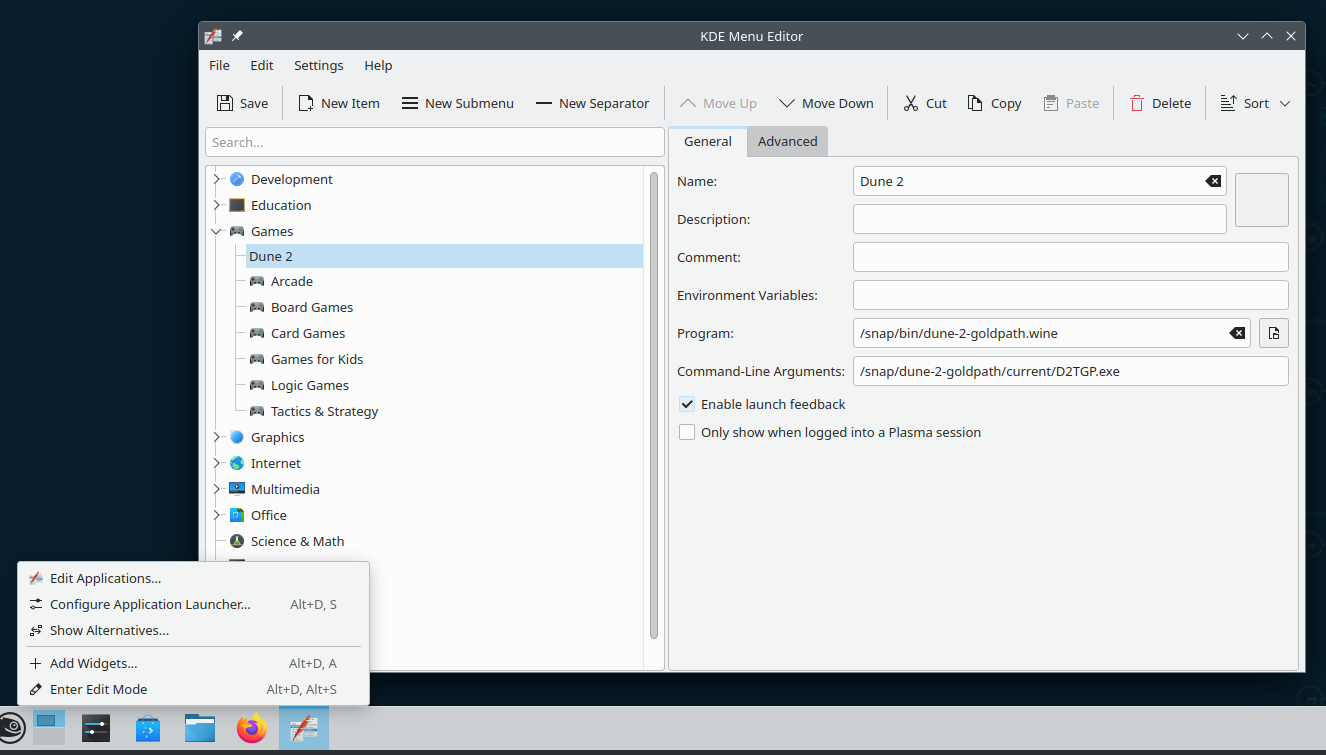Clear the Program field using its backspace icon
The width and height of the screenshot is (1326, 755).
(1237, 332)
